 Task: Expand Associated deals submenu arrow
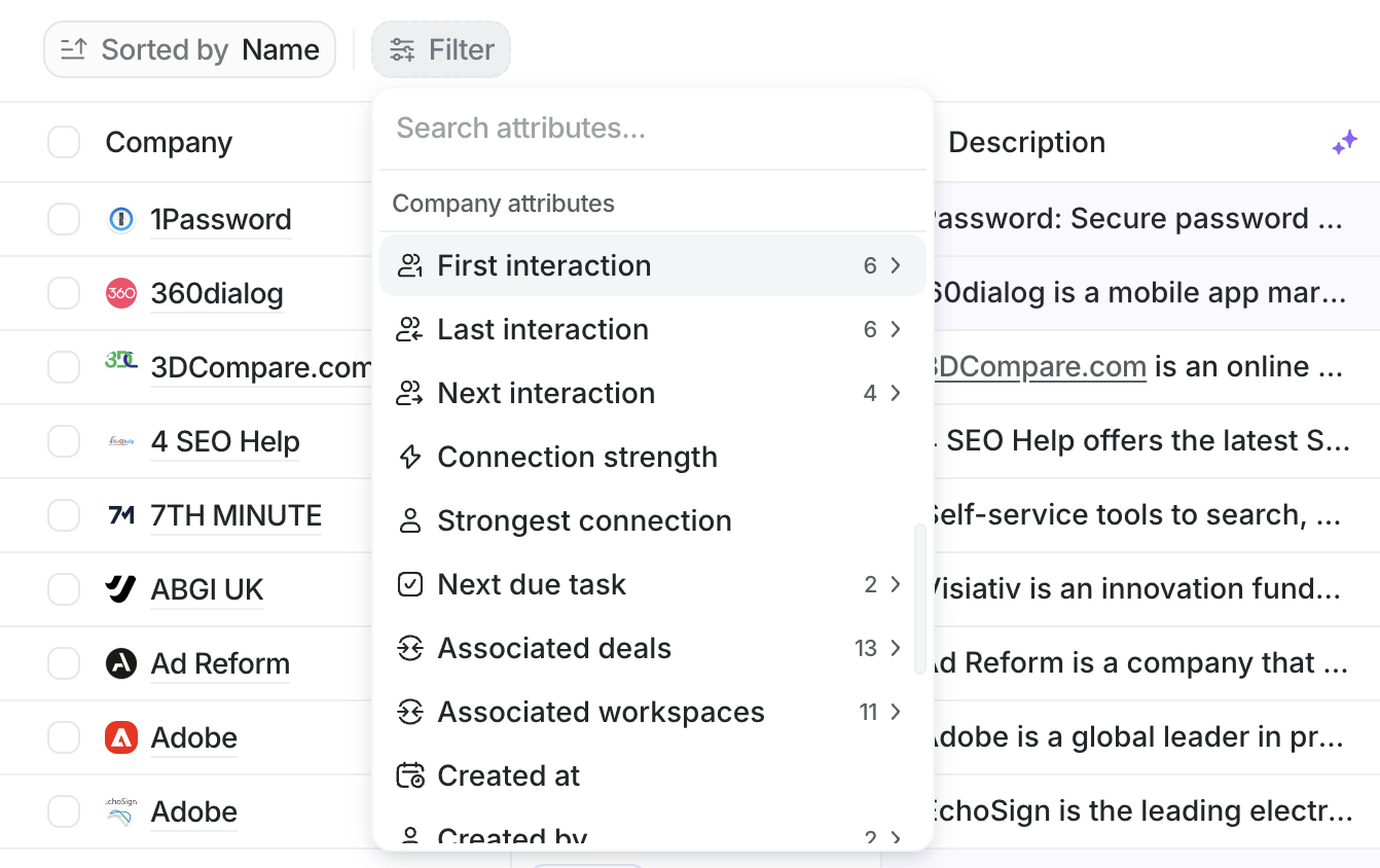pos(895,648)
